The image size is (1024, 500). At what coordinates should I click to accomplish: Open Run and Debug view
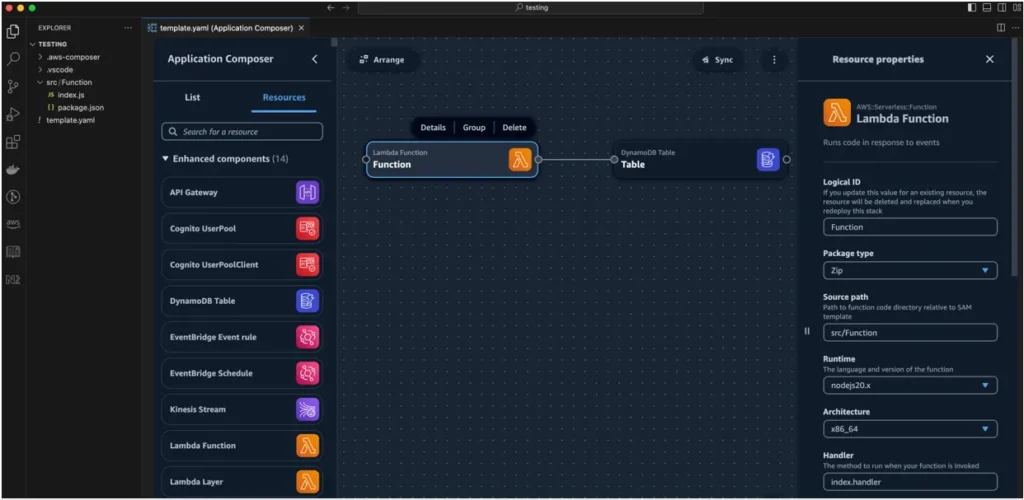13,114
